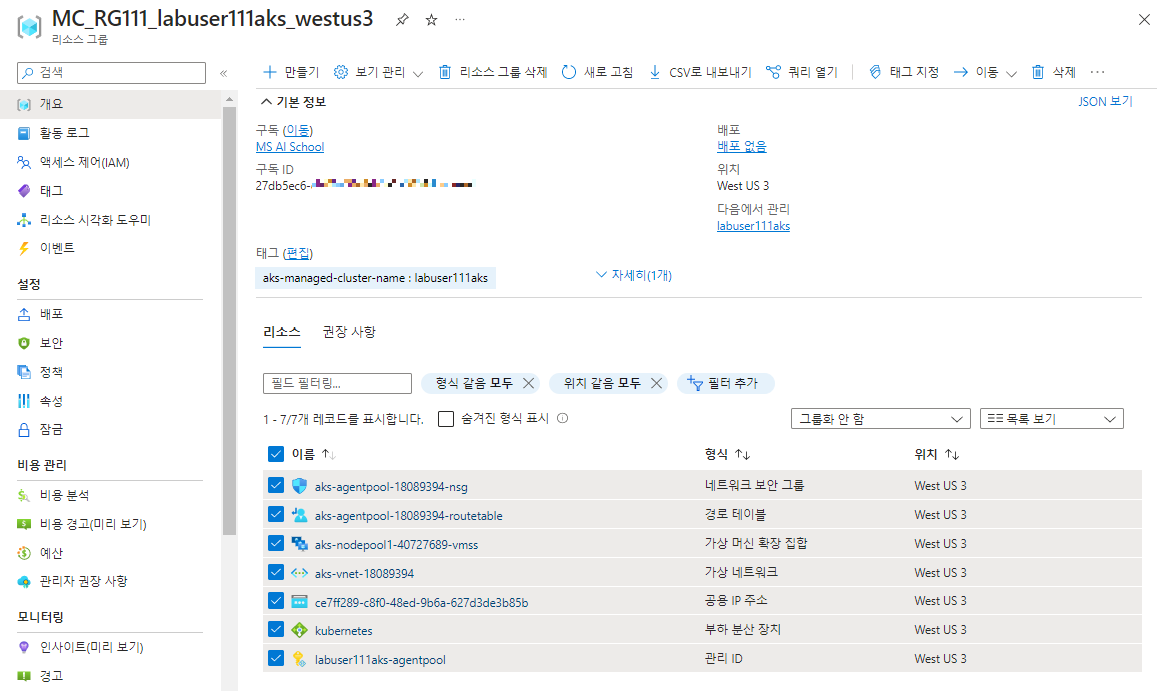
Task: Expand 자세히(1개) tags
Action: pyautogui.click(x=634, y=275)
